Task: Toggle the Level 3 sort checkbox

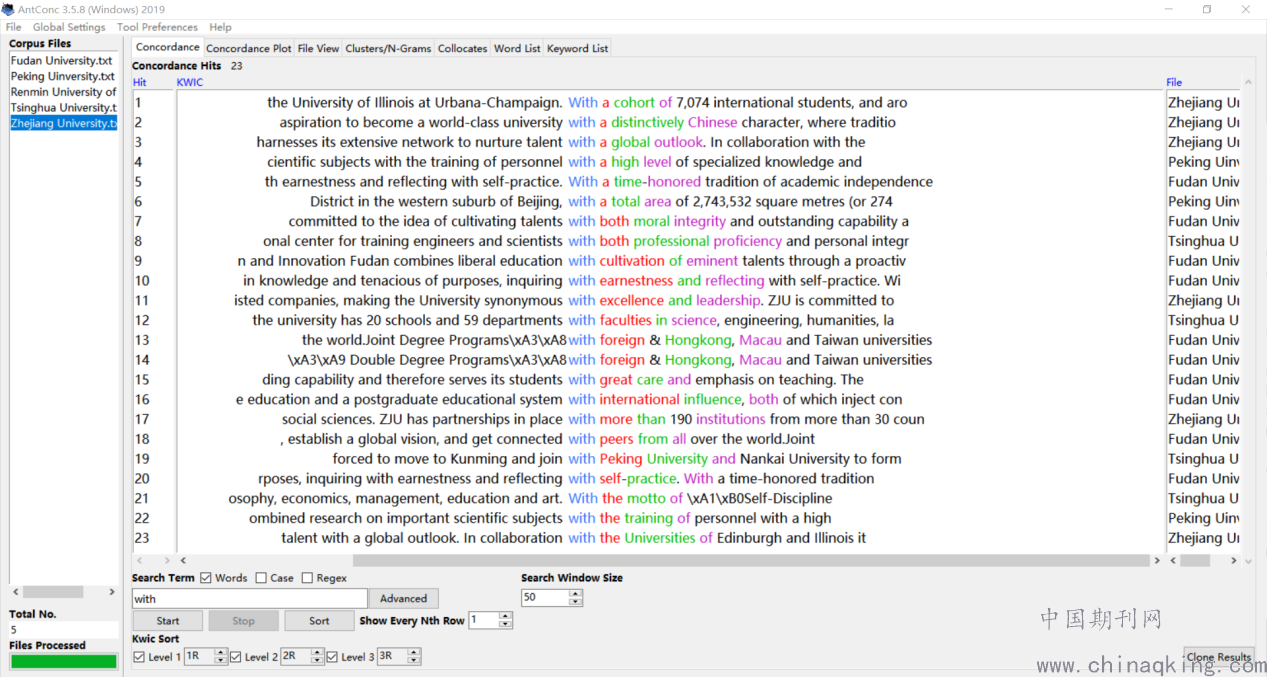Action: pyautogui.click(x=332, y=657)
